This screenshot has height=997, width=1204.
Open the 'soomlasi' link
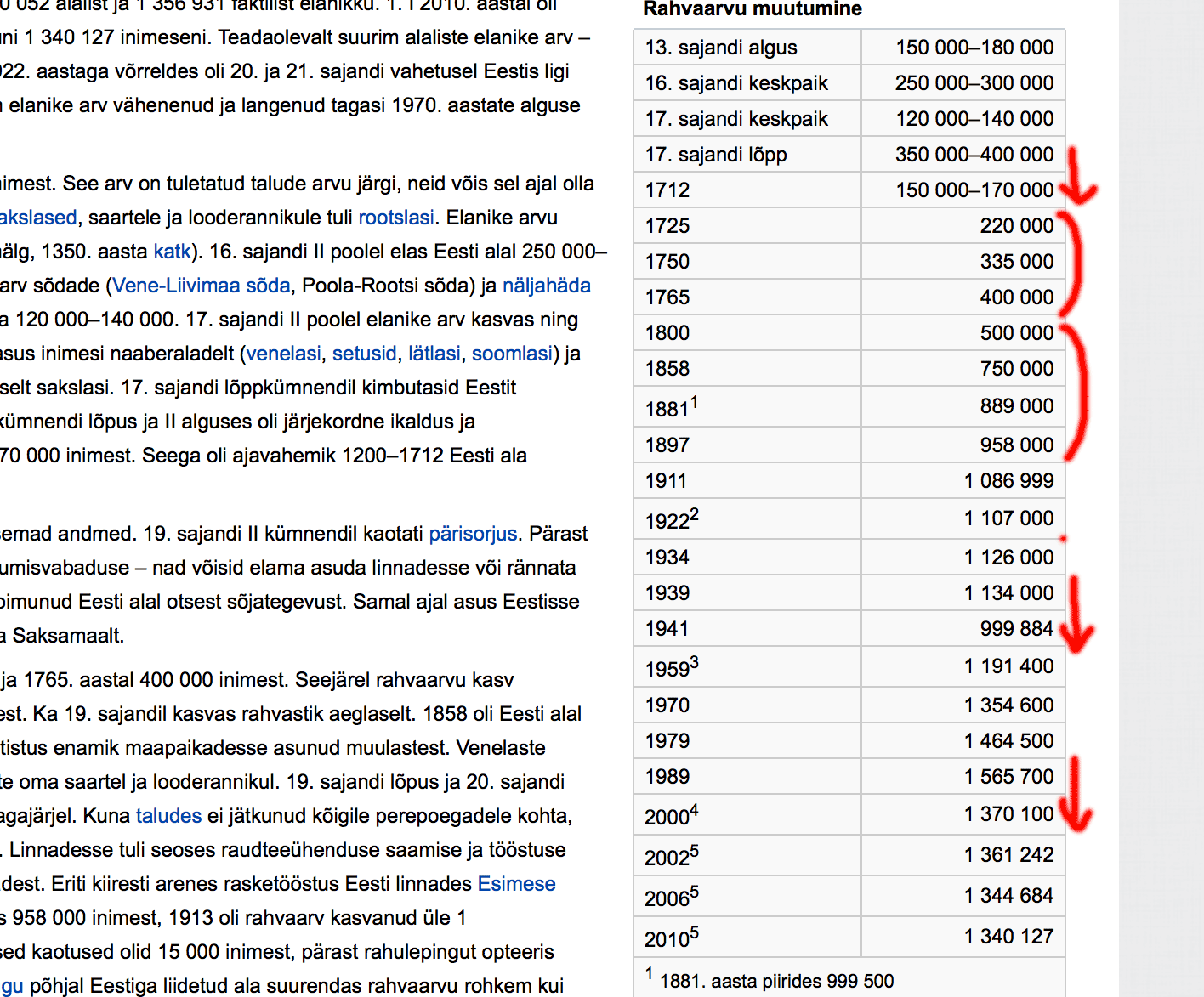pyautogui.click(x=513, y=354)
